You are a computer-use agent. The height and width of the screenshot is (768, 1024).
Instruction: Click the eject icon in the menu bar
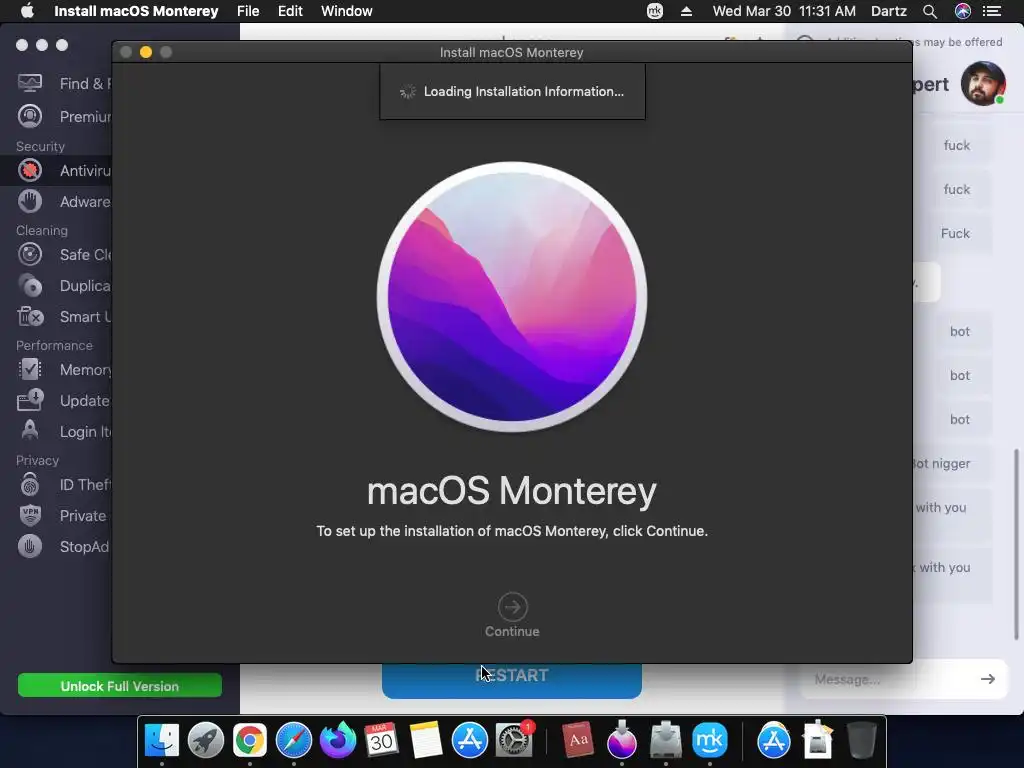pos(686,11)
